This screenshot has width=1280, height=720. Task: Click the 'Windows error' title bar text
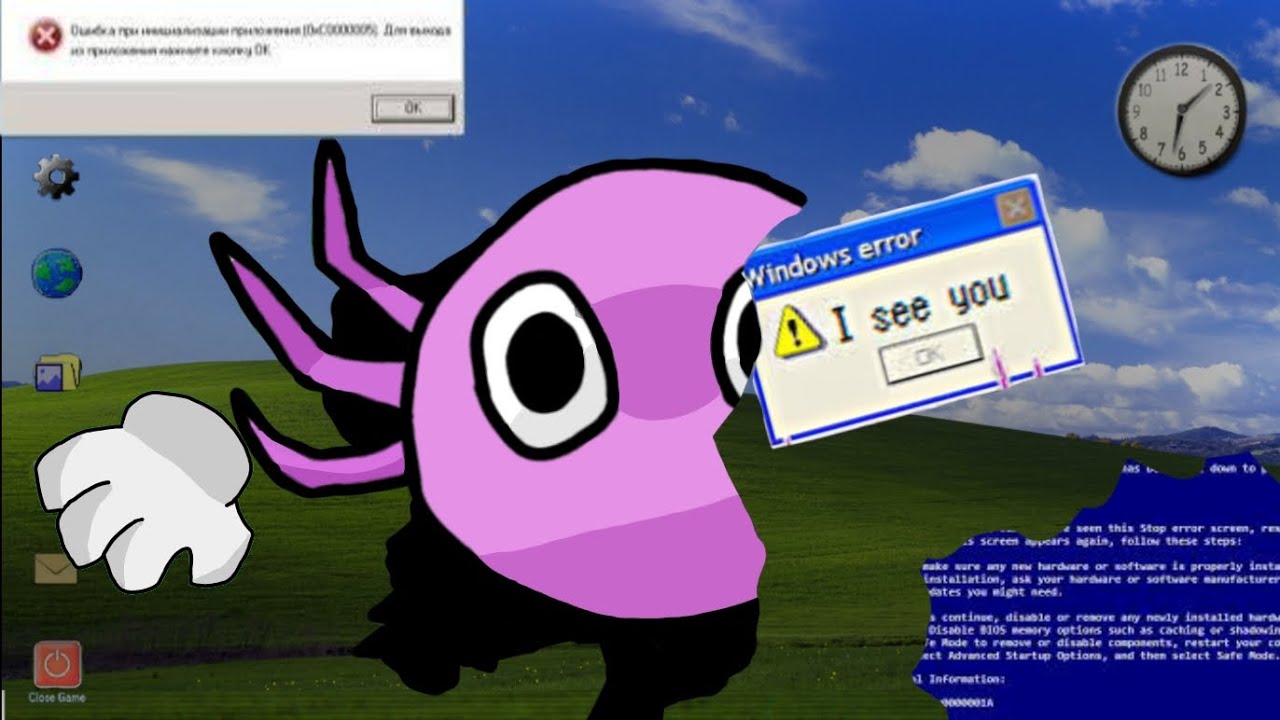pyautogui.click(x=833, y=258)
